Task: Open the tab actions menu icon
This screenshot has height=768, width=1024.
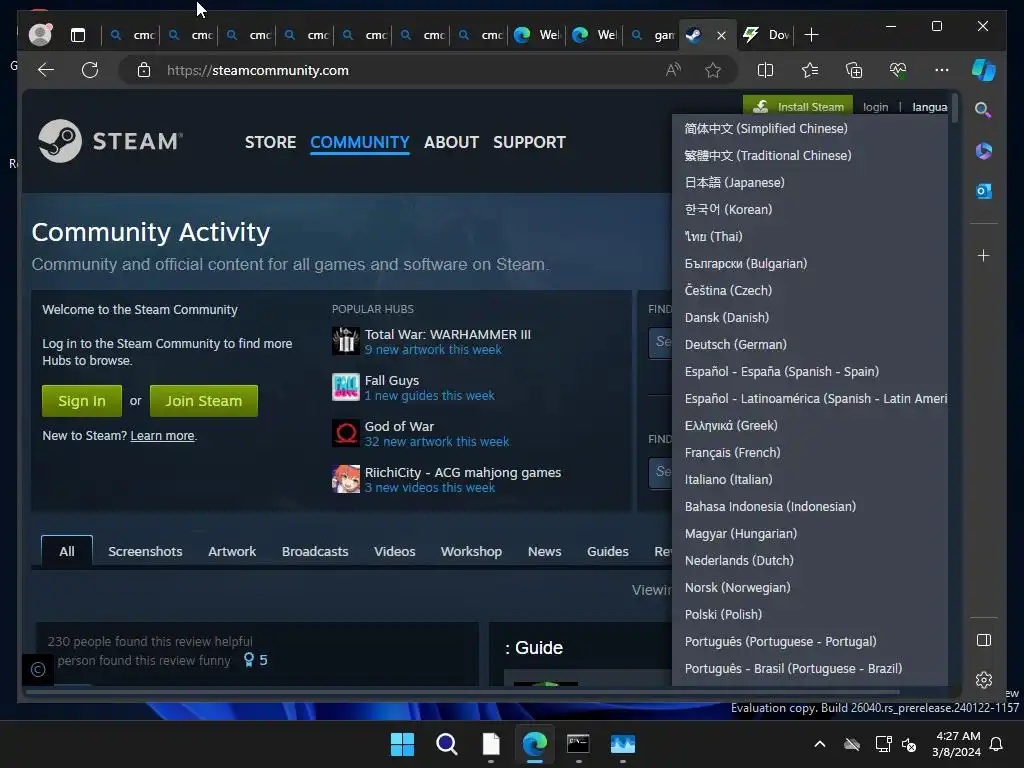Action: point(78,35)
